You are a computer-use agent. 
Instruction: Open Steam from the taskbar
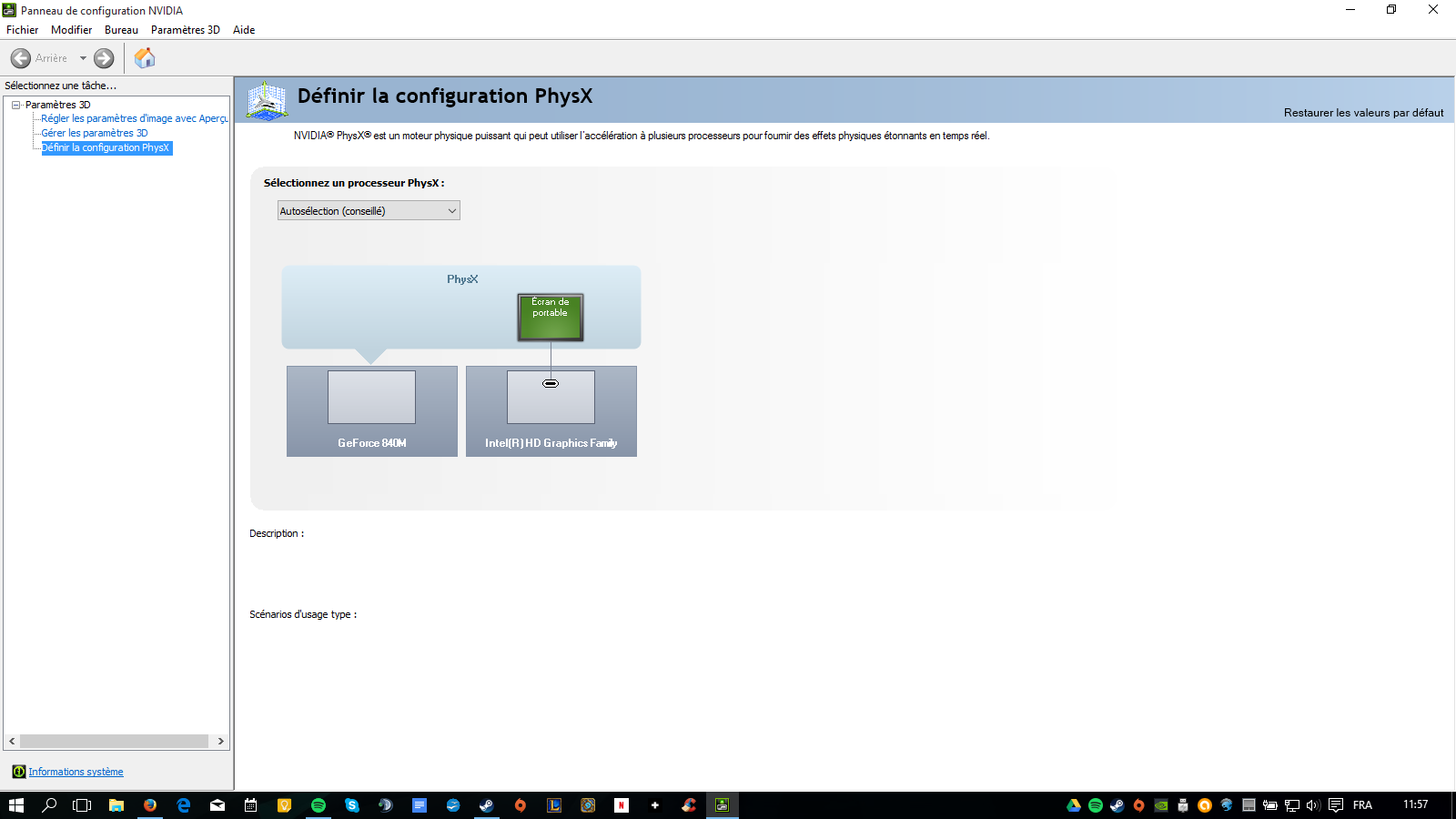click(487, 805)
